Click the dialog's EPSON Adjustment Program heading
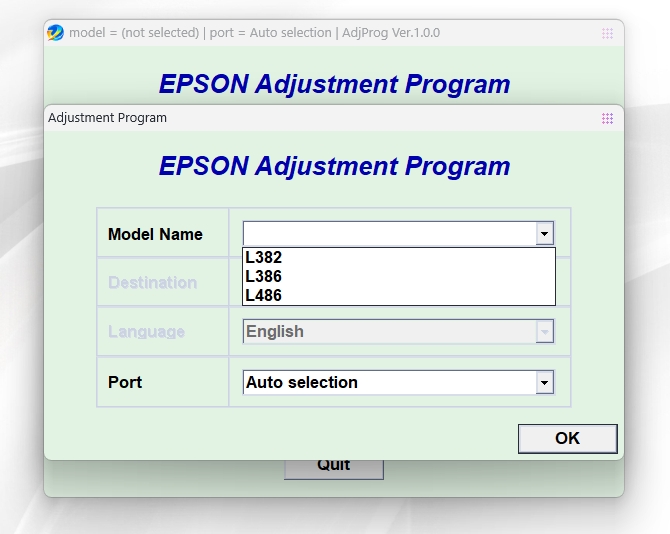This screenshot has width=670, height=534. [x=335, y=166]
